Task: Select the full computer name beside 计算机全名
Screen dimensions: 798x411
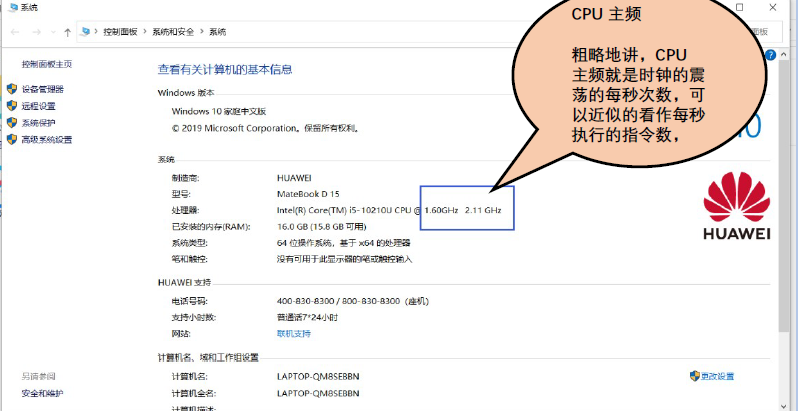Action: coord(318,393)
